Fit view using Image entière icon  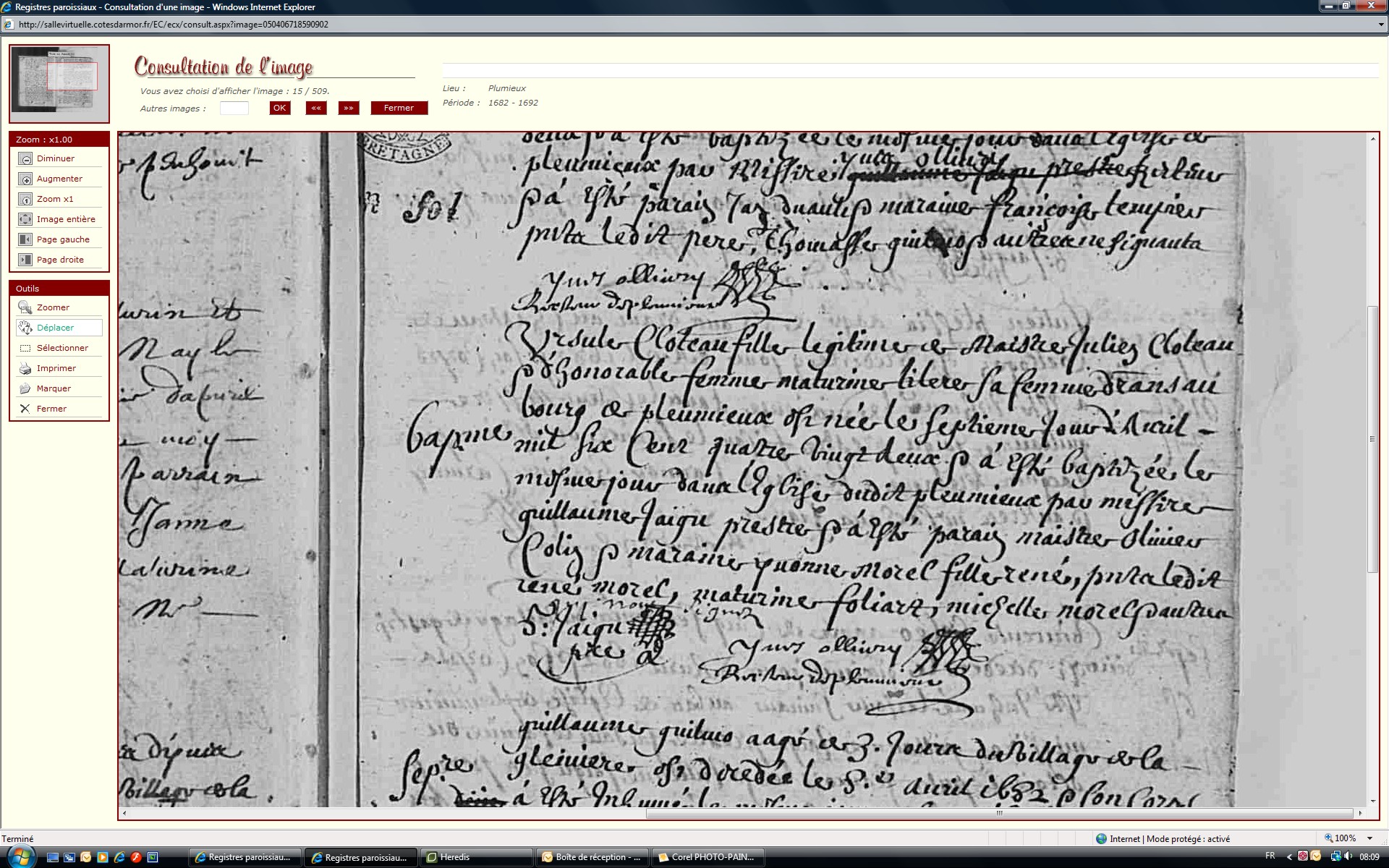pos(25,219)
